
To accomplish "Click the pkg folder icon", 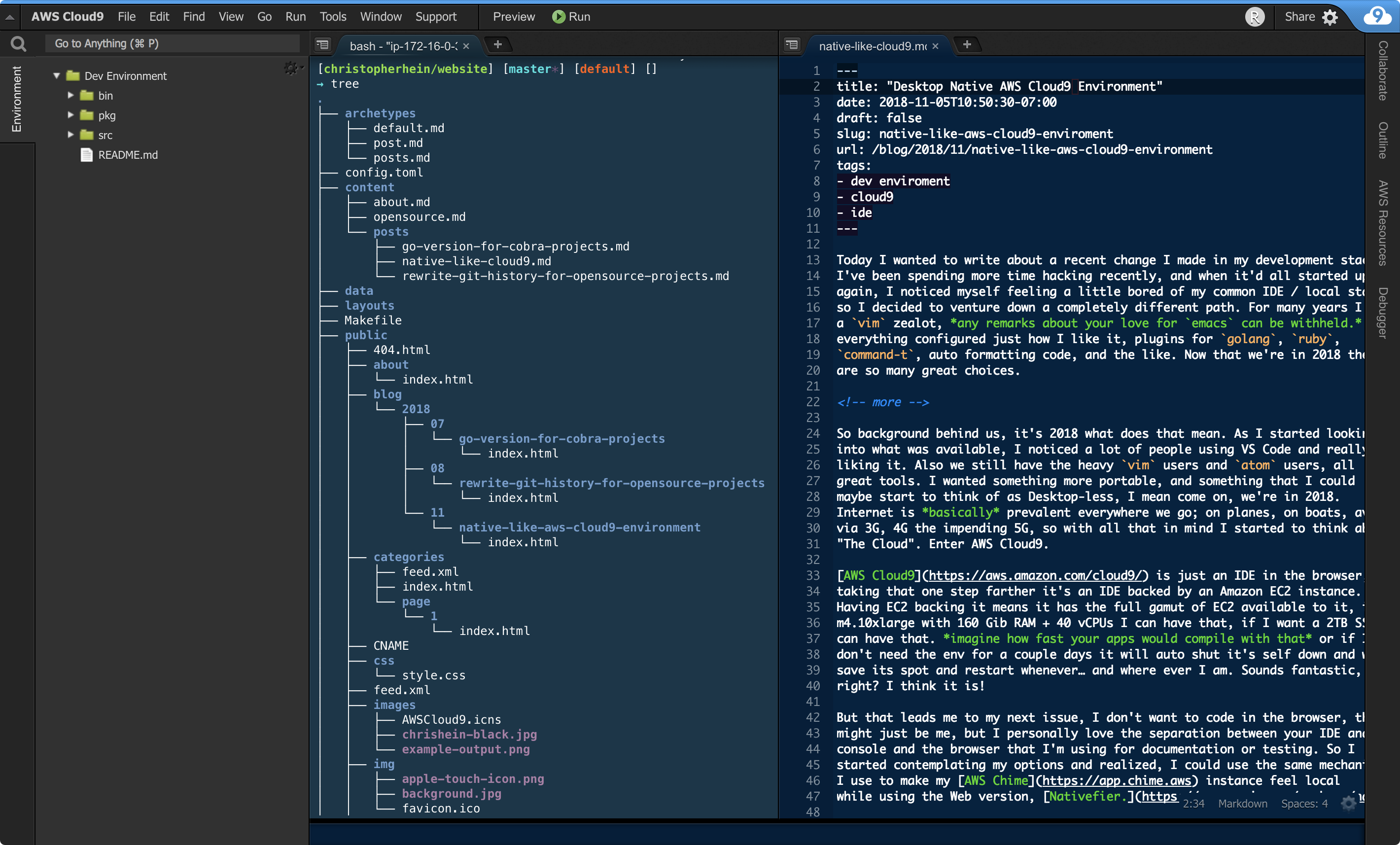I will click(x=86, y=115).
